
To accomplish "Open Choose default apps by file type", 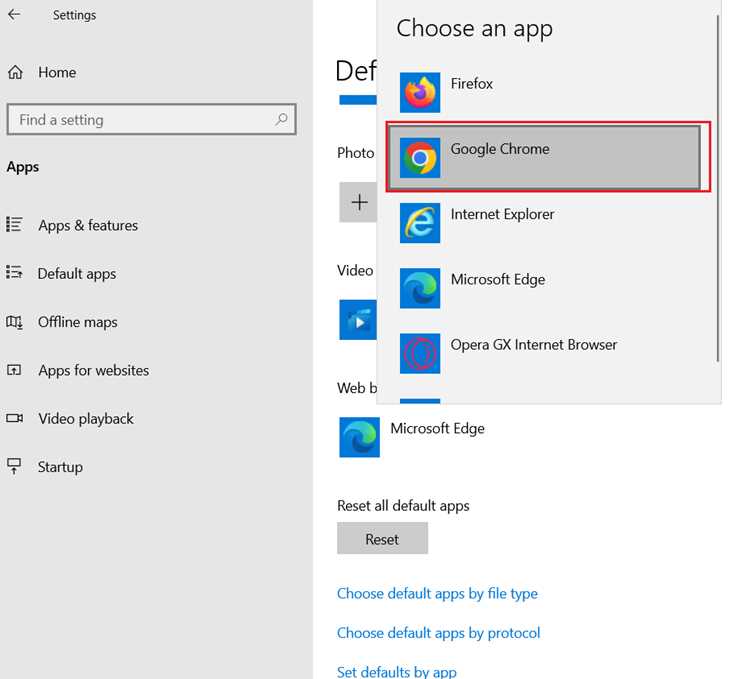I will pyautogui.click(x=437, y=593).
